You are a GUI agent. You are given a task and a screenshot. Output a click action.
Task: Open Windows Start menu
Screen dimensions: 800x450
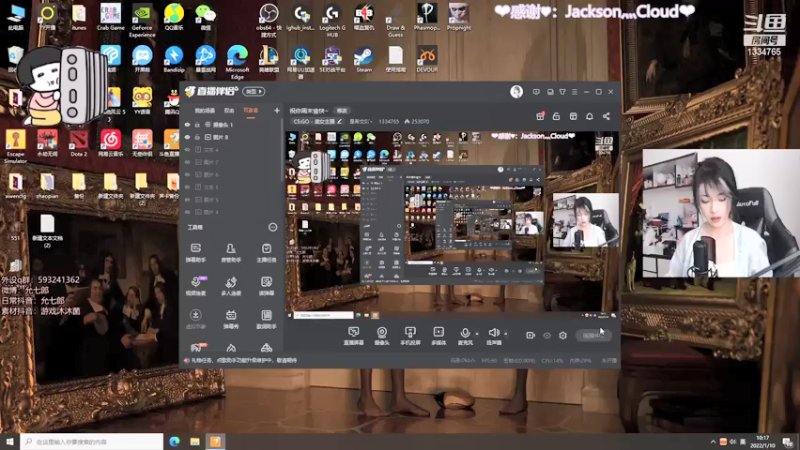point(10,441)
